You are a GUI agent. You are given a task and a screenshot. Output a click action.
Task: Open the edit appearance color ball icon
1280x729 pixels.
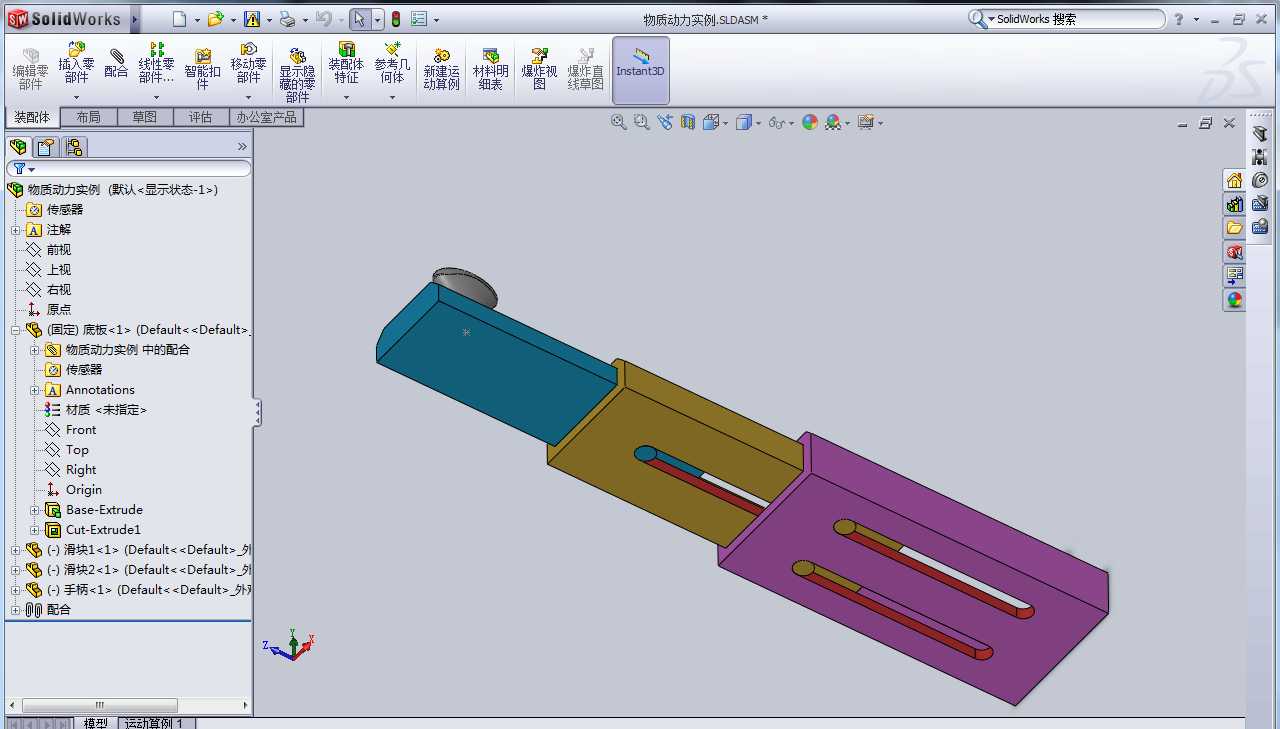pos(810,122)
